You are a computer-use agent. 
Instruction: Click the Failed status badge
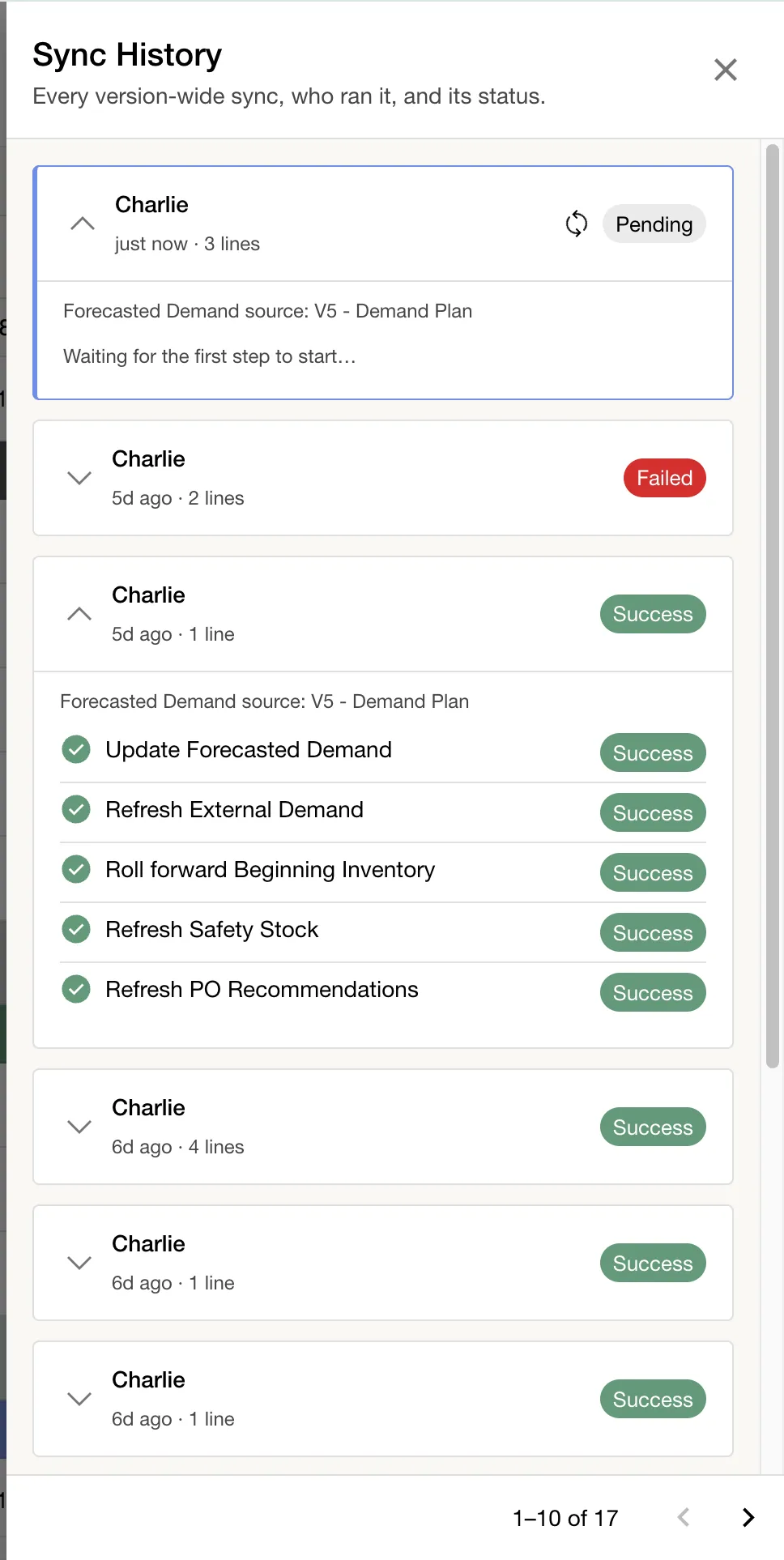tap(665, 478)
